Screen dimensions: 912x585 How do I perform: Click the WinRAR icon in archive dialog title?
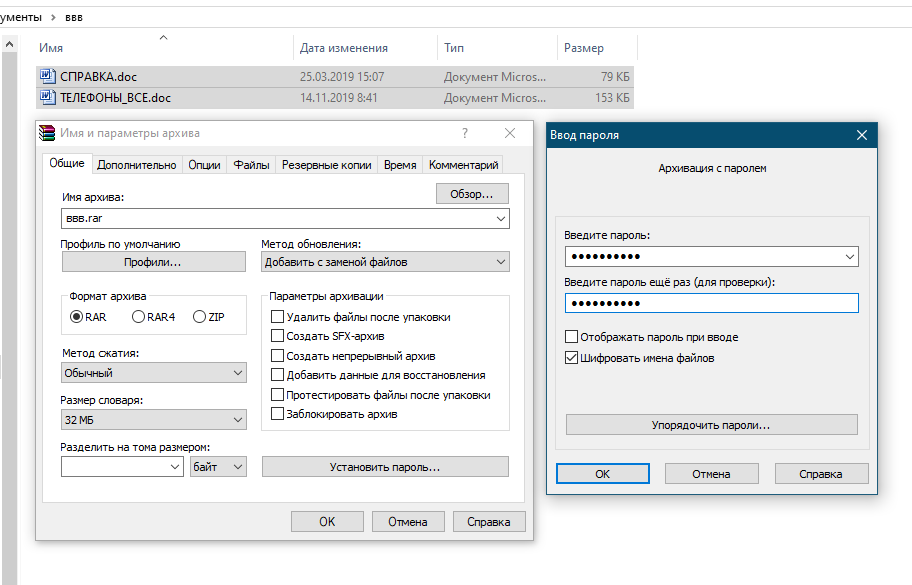pos(47,133)
